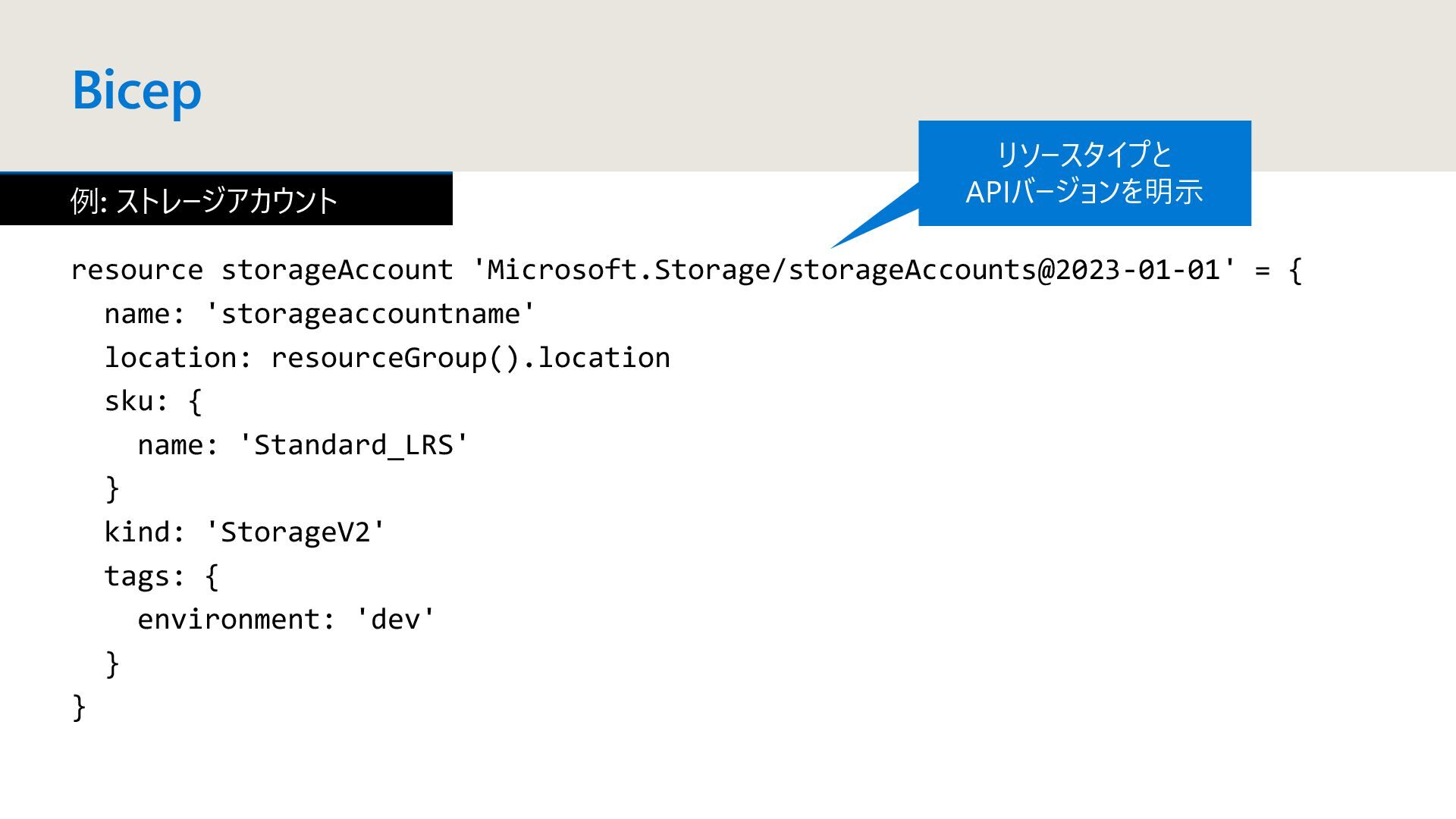Click the kind property name
This screenshot has width=1456, height=819.
tap(136, 532)
